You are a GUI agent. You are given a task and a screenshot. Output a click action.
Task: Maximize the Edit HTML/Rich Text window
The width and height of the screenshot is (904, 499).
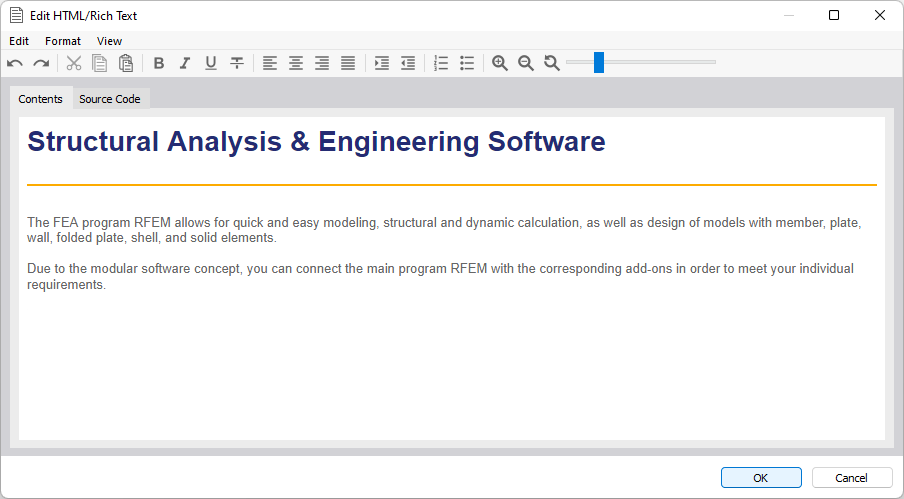(x=834, y=15)
